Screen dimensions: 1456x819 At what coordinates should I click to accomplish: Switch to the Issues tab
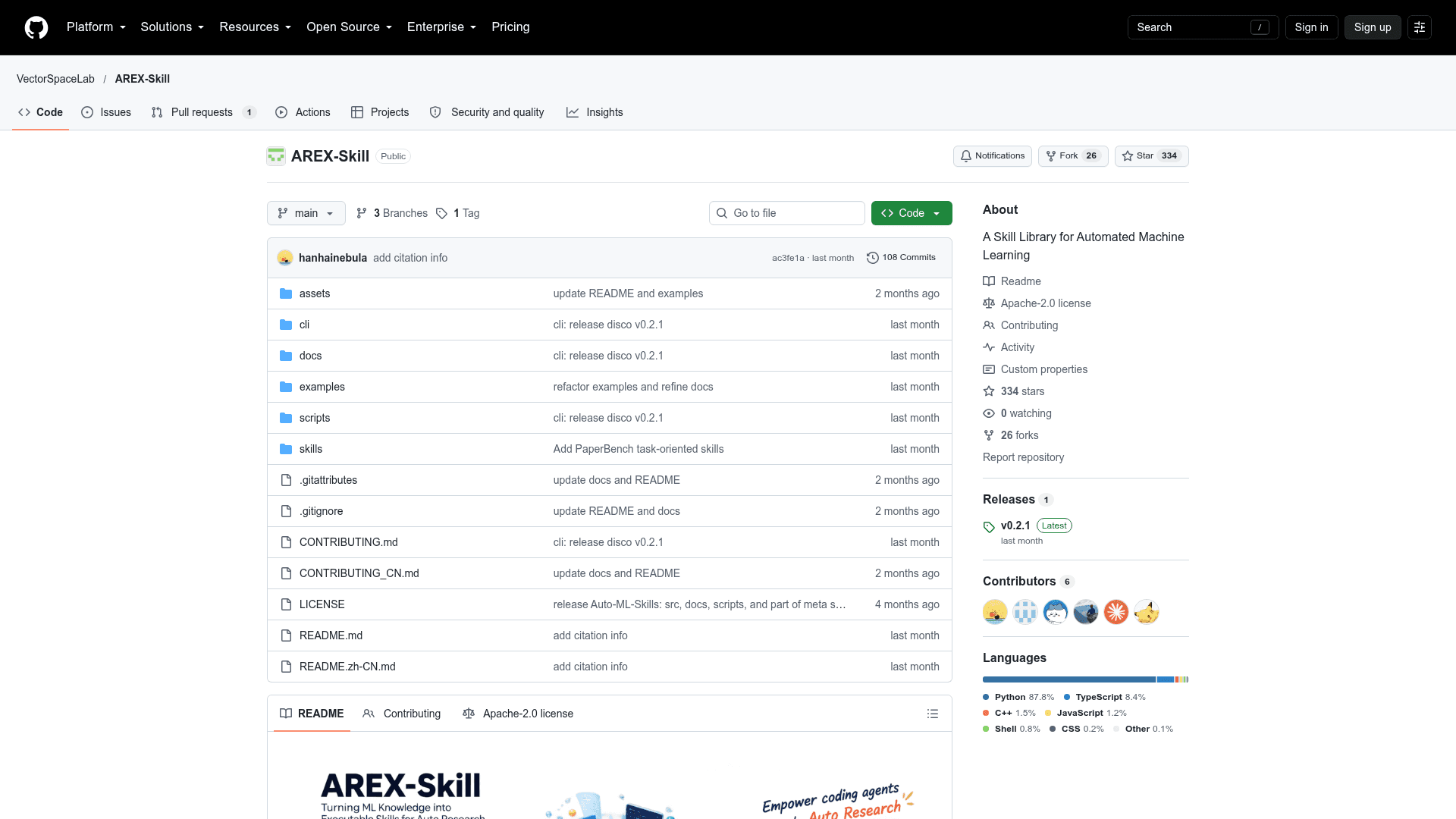click(106, 112)
